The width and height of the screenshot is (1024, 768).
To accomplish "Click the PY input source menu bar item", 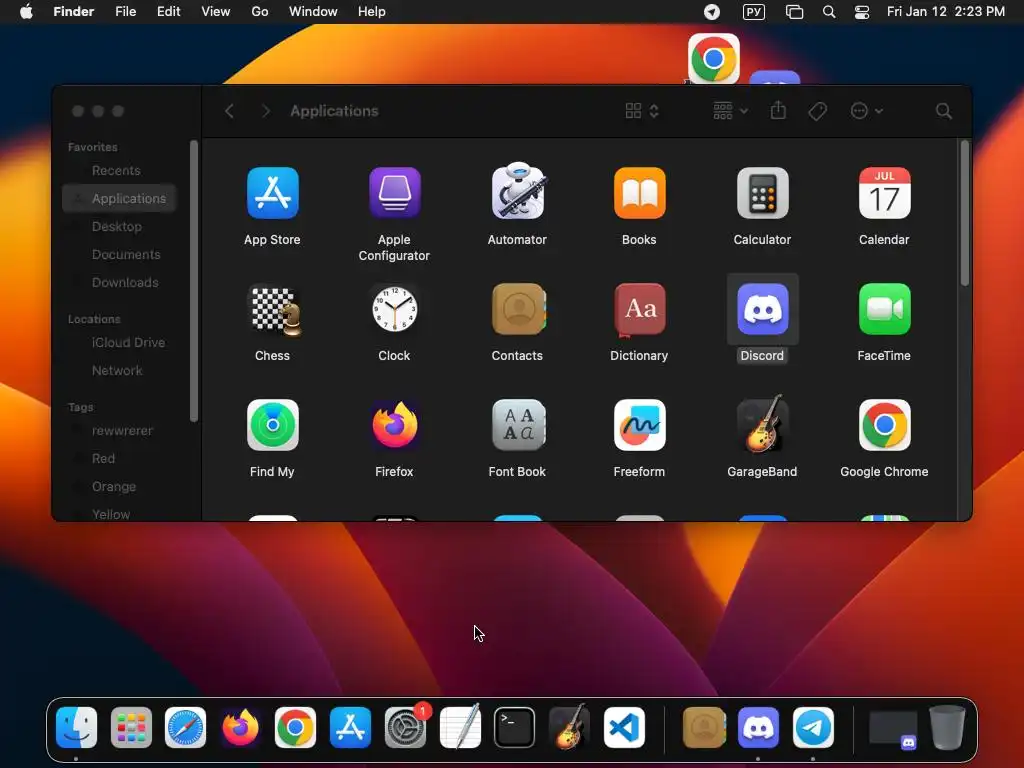I will point(754,12).
